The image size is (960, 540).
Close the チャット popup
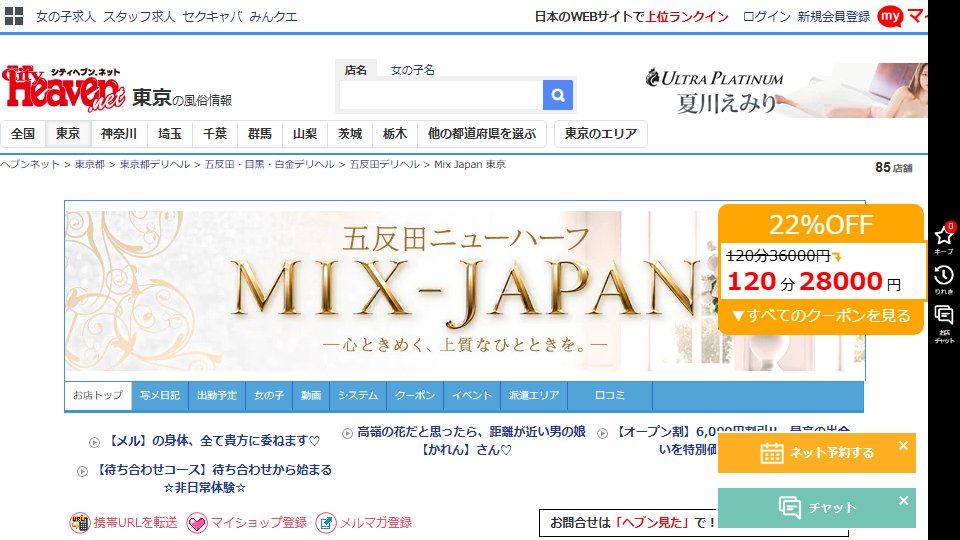pyautogui.click(x=903, y=501)
